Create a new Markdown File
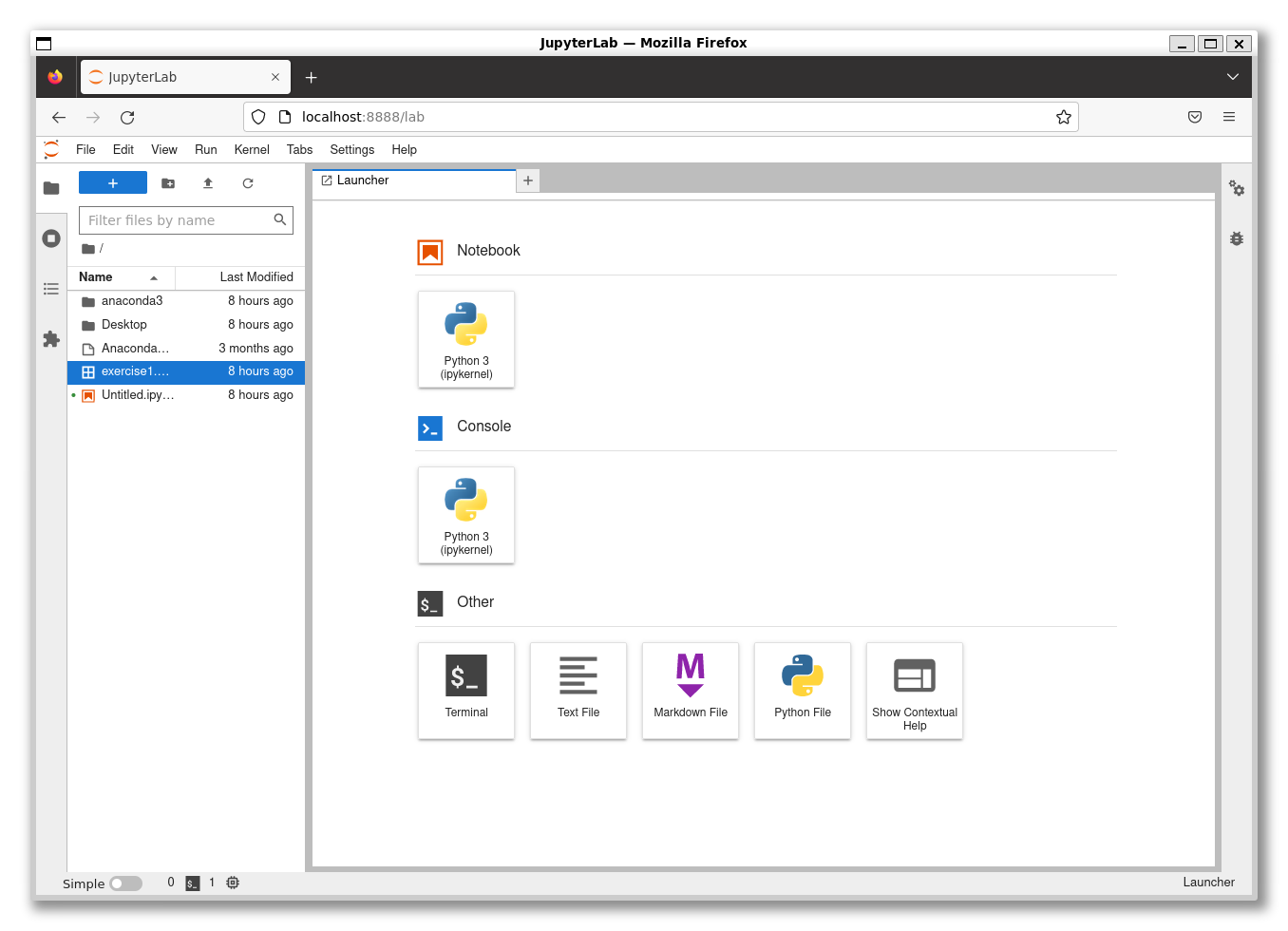Screen dimensions: 1288x931 point(691,691)
